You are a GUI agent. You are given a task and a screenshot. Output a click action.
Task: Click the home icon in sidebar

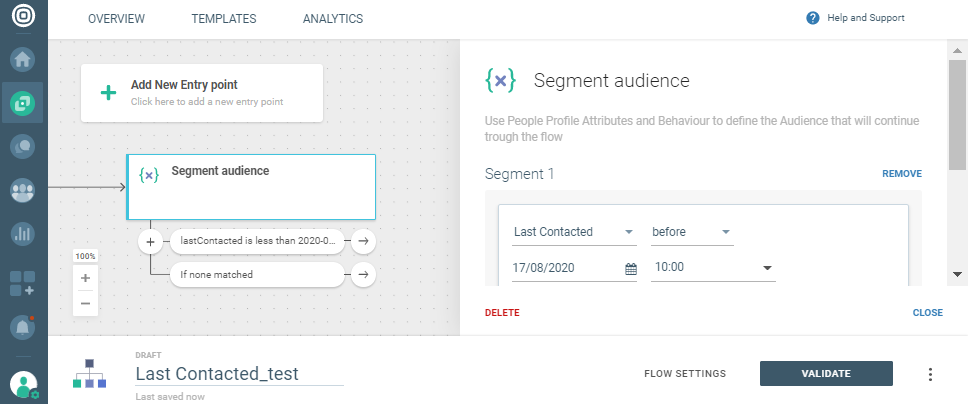point(22,59)
